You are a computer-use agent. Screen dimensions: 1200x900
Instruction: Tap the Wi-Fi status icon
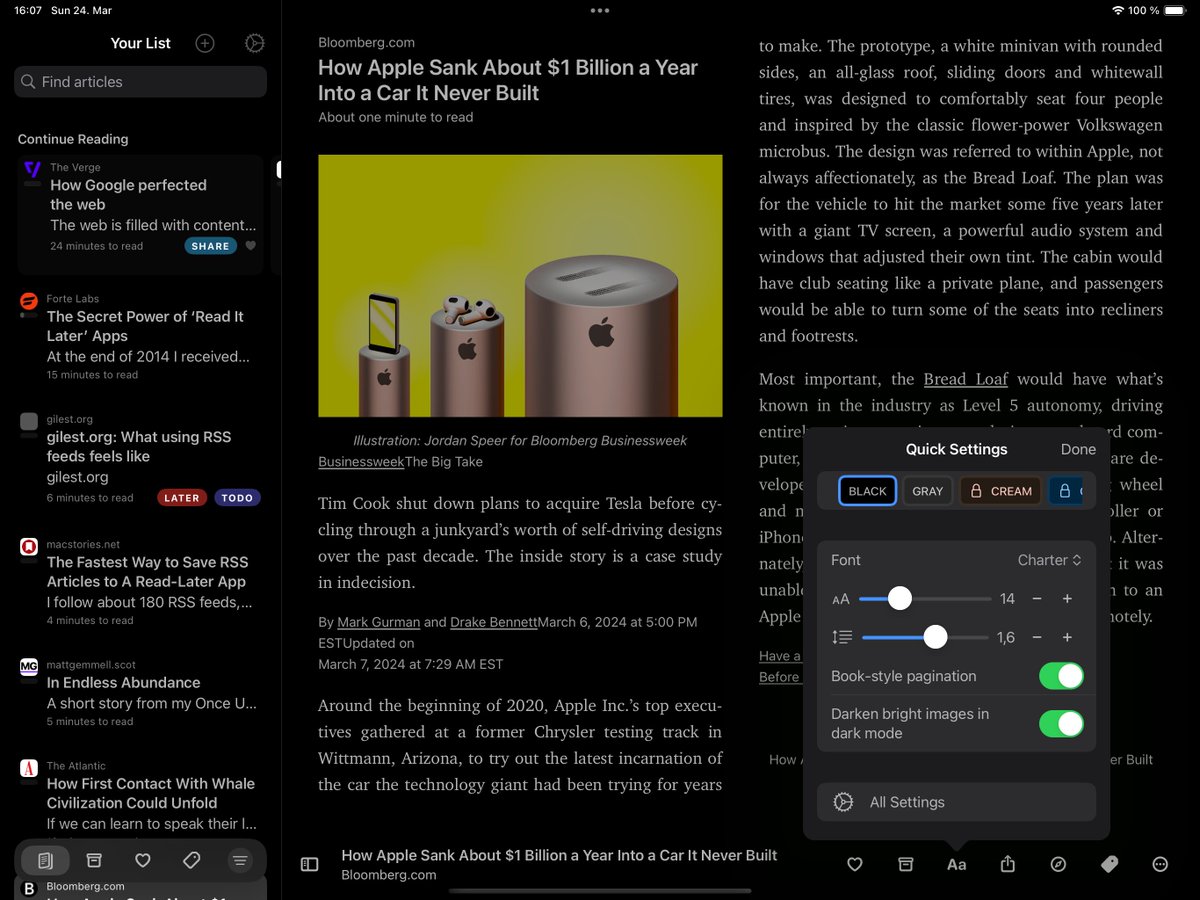coord(1117,10)
